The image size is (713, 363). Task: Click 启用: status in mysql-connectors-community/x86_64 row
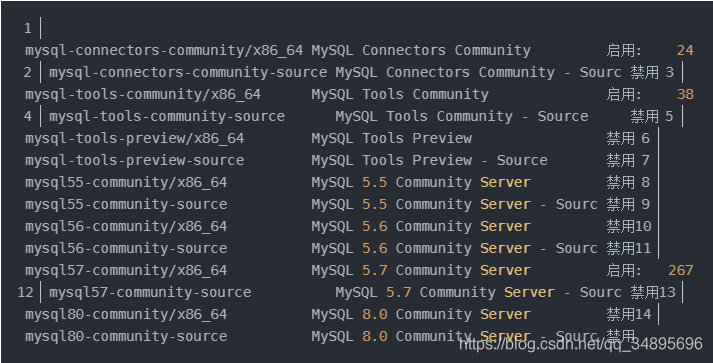624,50
